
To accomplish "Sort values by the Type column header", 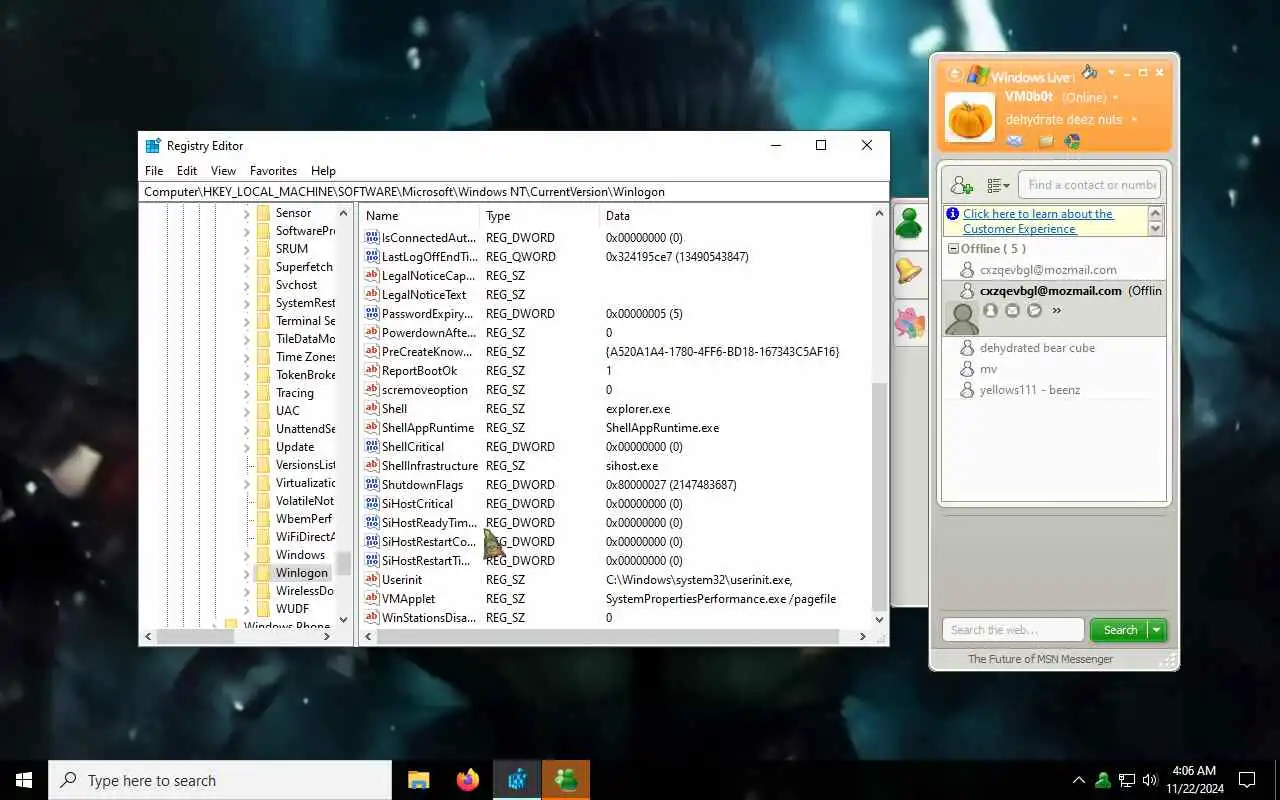I will click(540, 216).
